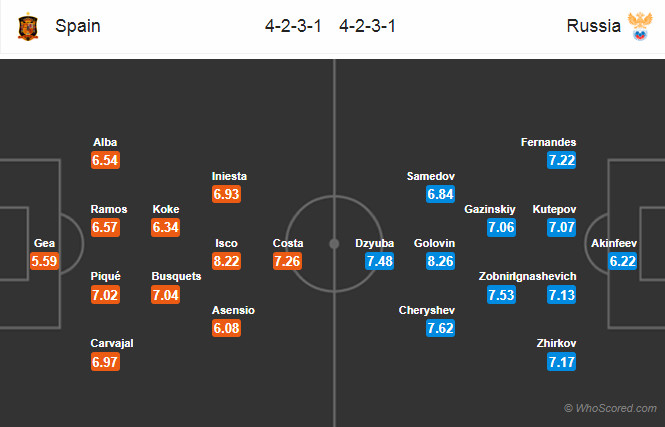Viewport: 665px width, 427px height.
Task: Click the Russia team name
Action: click(593, 27)
